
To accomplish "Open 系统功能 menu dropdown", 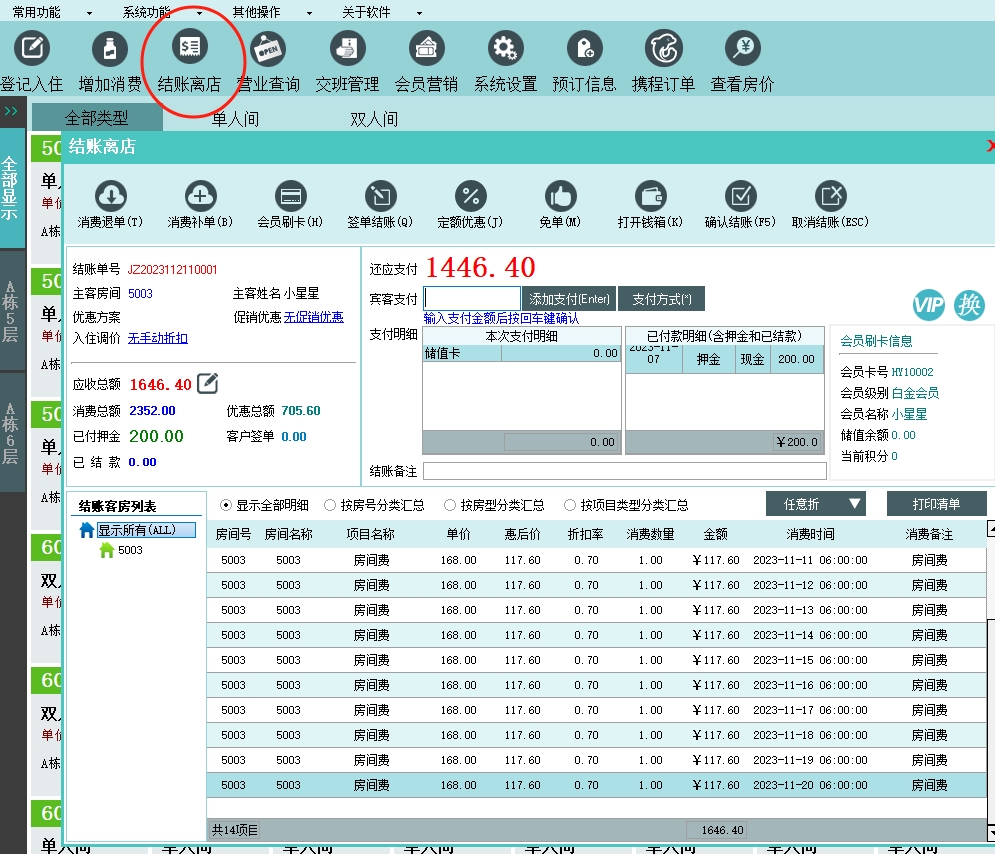I will [160, 12].
